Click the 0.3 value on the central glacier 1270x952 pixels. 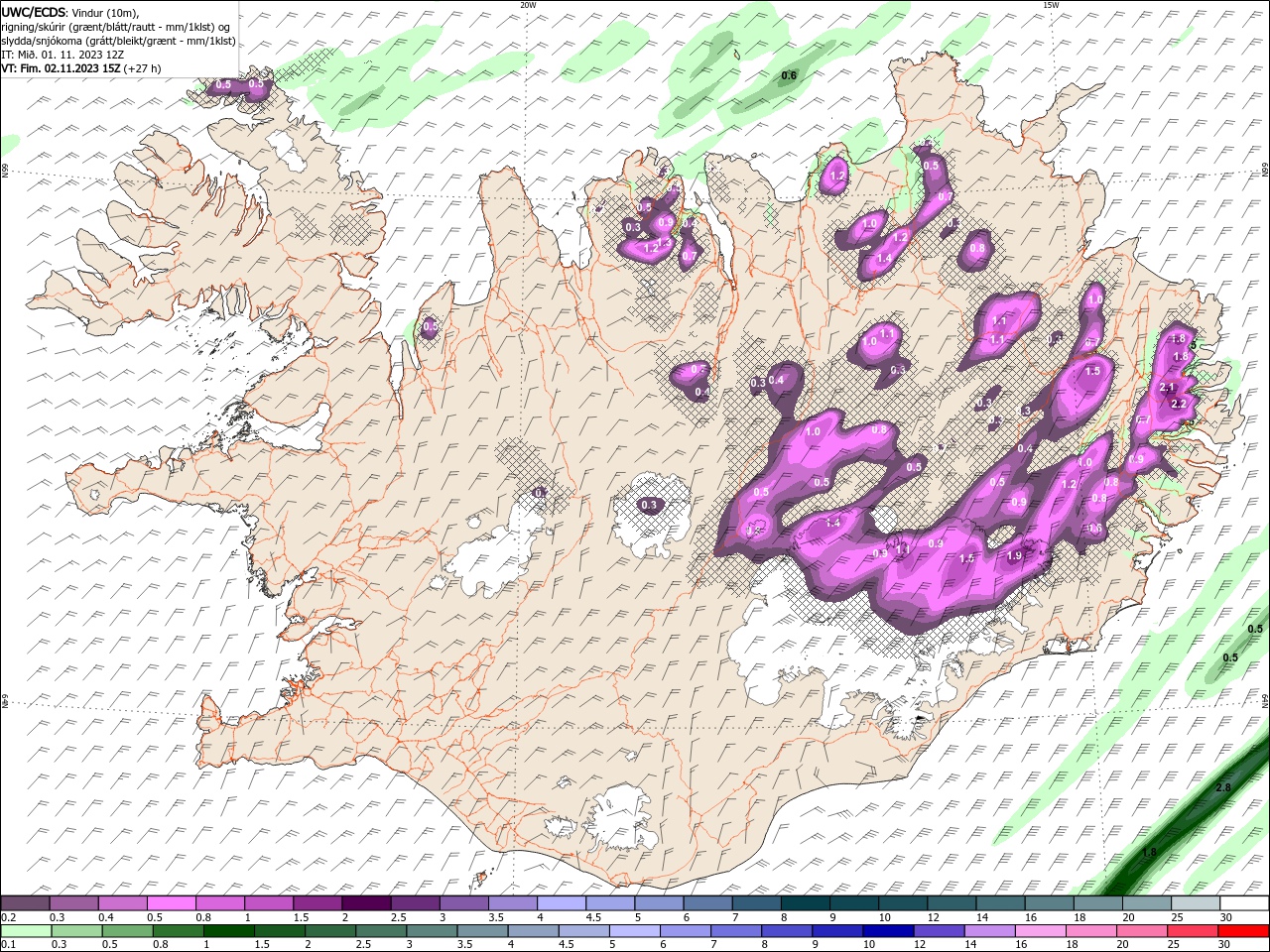click(x=649, y=505)
